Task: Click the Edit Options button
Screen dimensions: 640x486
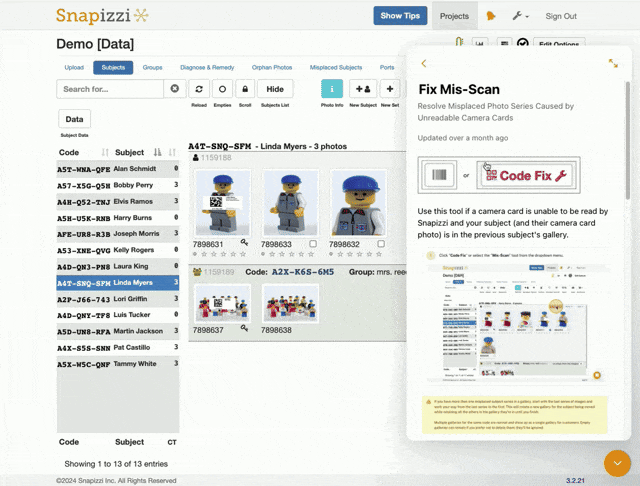Action: pos(559,43)
